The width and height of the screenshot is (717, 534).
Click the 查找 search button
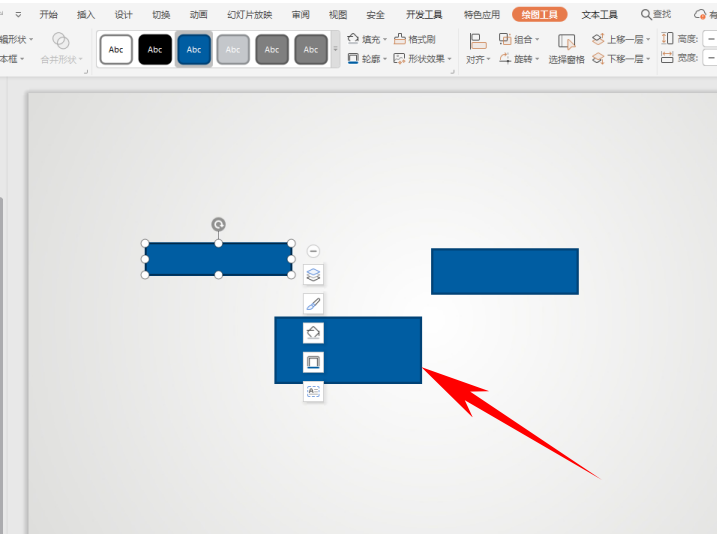coord(656,15)
